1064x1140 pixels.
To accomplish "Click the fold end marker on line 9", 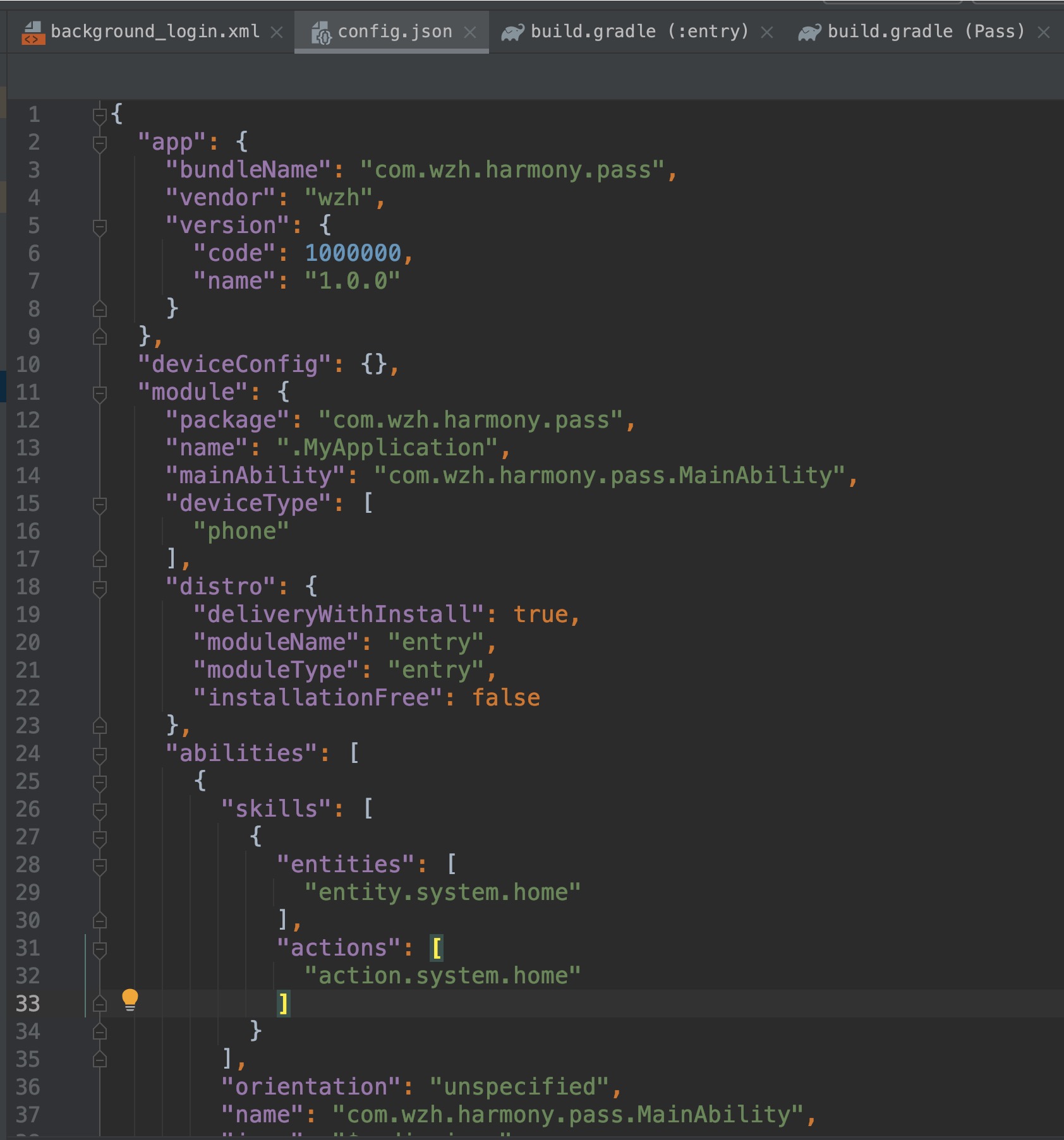I will coord(99,337).
